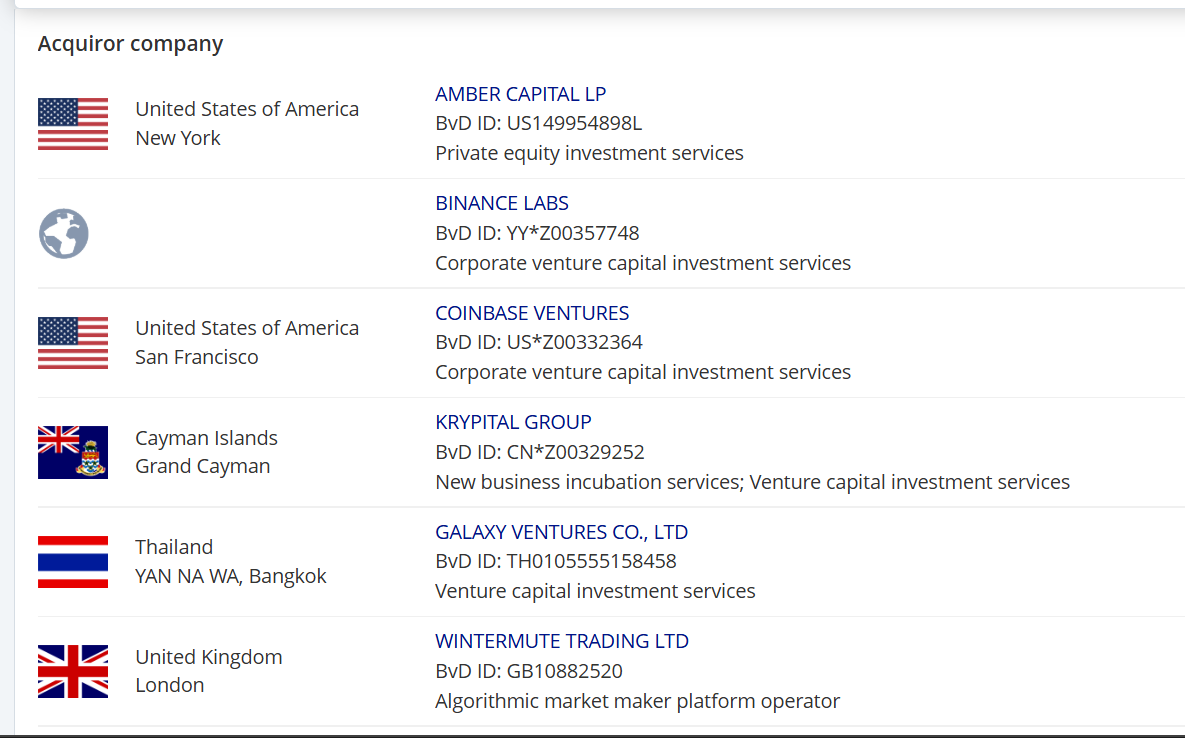This screenshot has height=738, width=1185.
Task: Open the COINBASE VENTURES company link
Action: [x=532, y=313]
